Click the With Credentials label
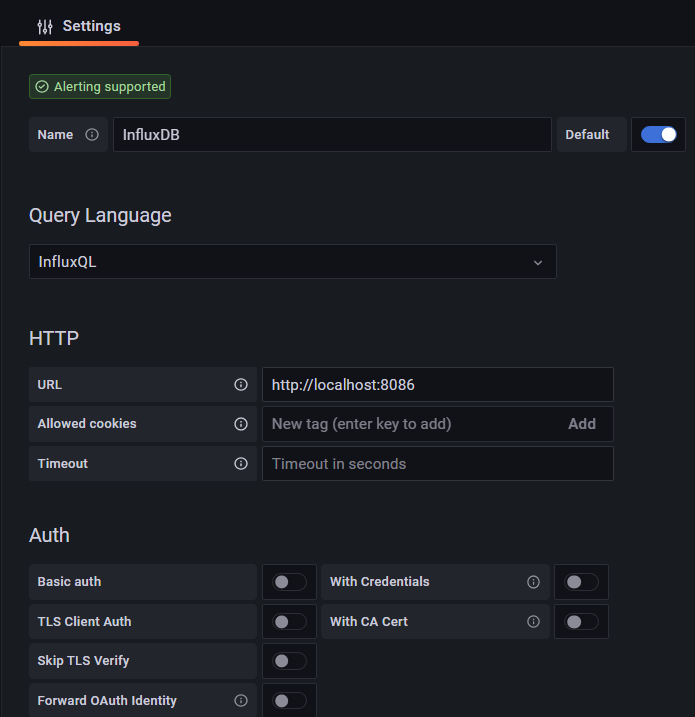Image resolution: width=695 pixels, height=717 pixels. point(380,582)
